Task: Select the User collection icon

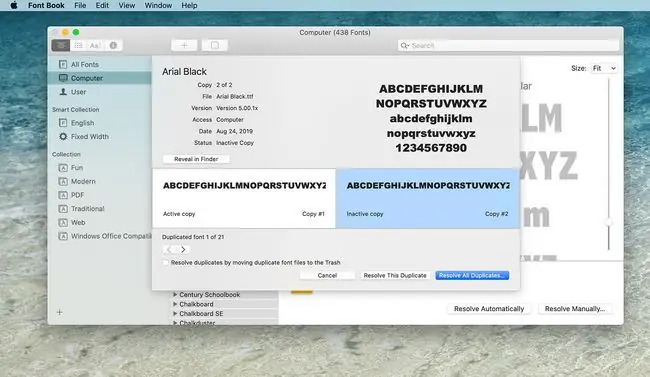Action: [x=63, y=92]
